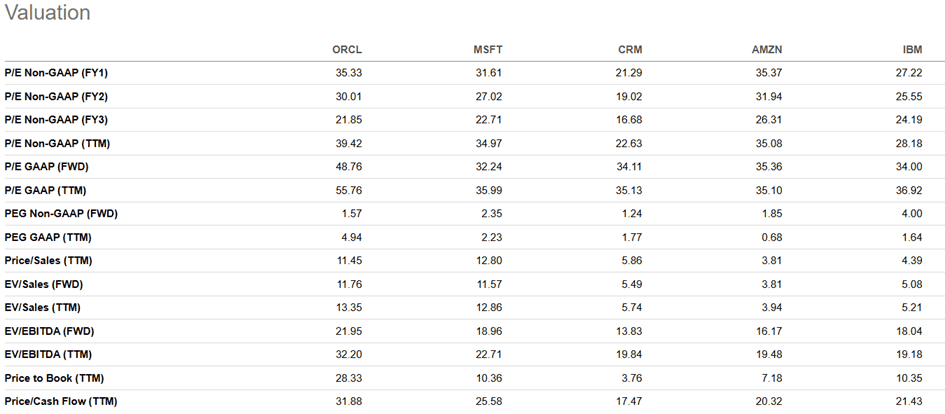Click the EV/EBITDA (FWD) row label
This screenshot has height=414, width=945.
(48, 331)
